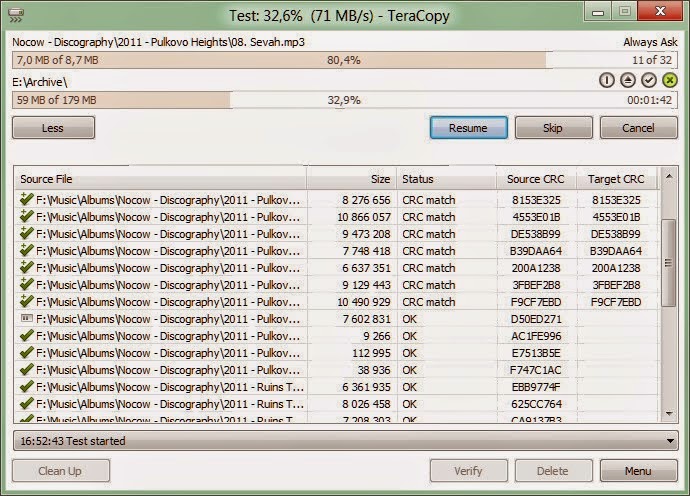Select Source CRC value AC1FE996
The width and height of the screenshot is (690, 496).
(536, 336)
